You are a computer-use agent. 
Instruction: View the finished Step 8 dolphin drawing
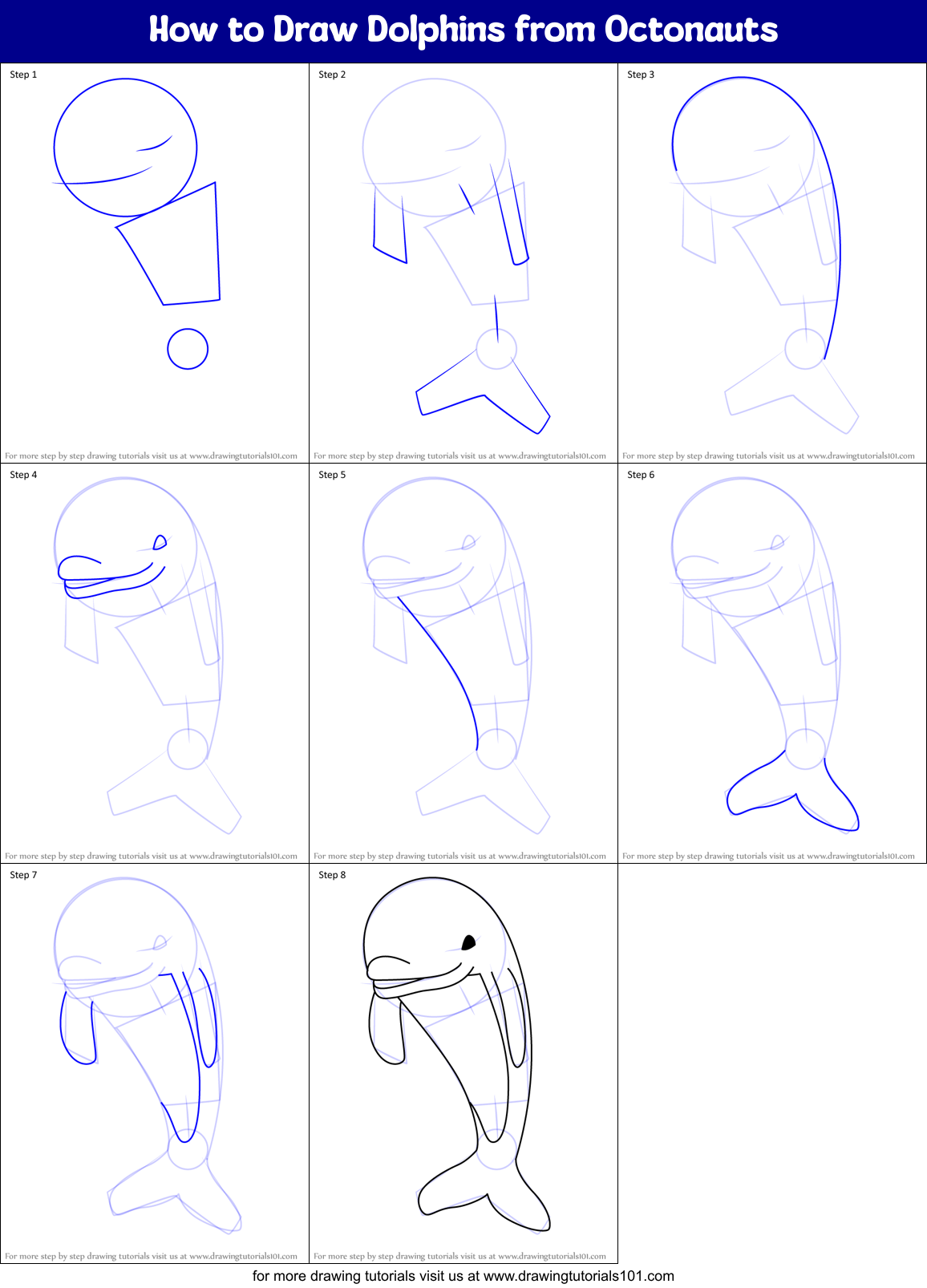[463, 1063]
